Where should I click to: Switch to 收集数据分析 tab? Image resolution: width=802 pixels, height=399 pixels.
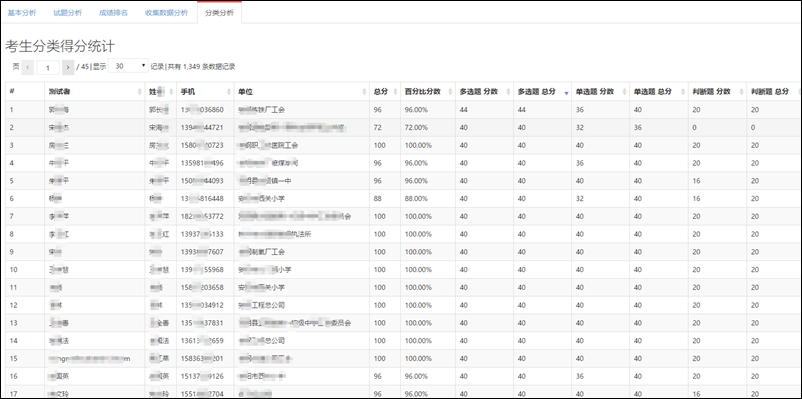166,13
